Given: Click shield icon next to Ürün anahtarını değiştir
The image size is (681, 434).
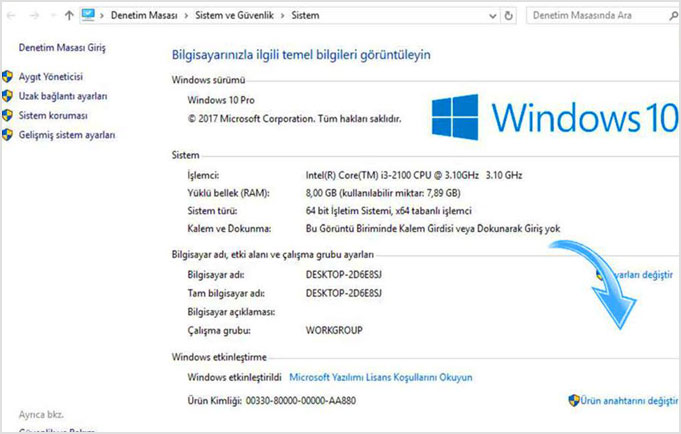Looking at the screenshot, I should (x=574, y=400).
